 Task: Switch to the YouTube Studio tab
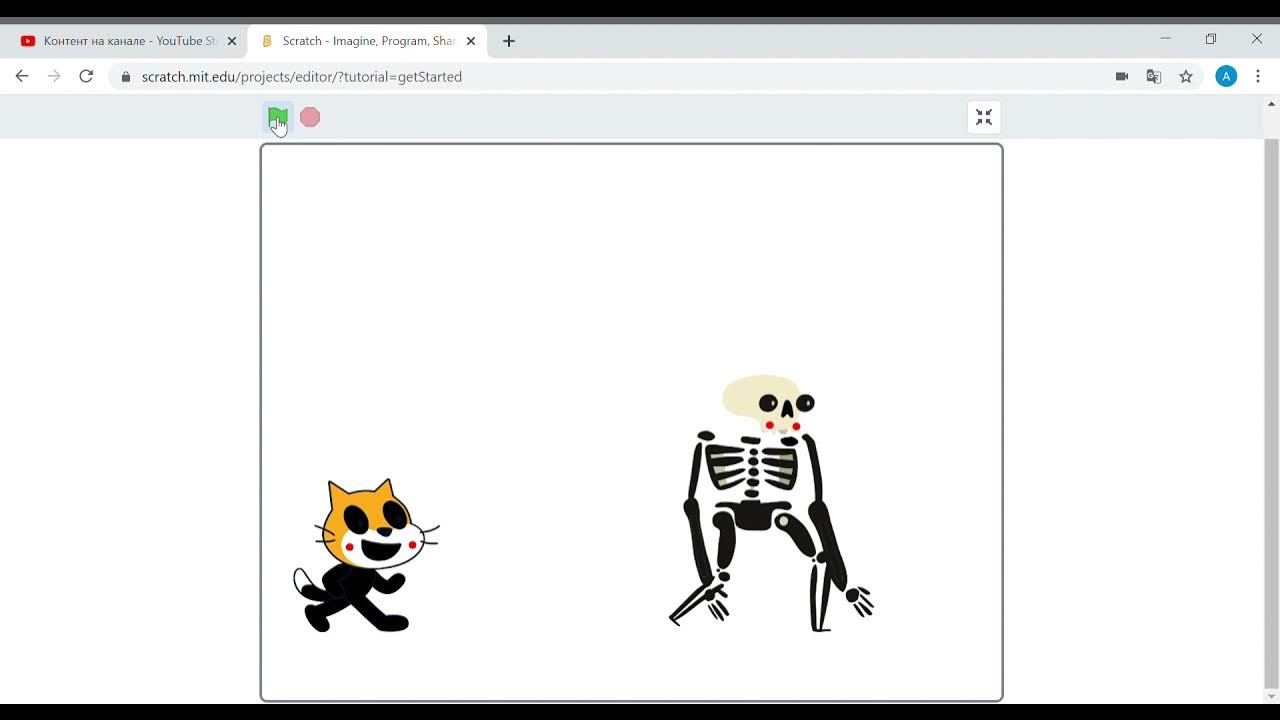[x=130, y=41]
